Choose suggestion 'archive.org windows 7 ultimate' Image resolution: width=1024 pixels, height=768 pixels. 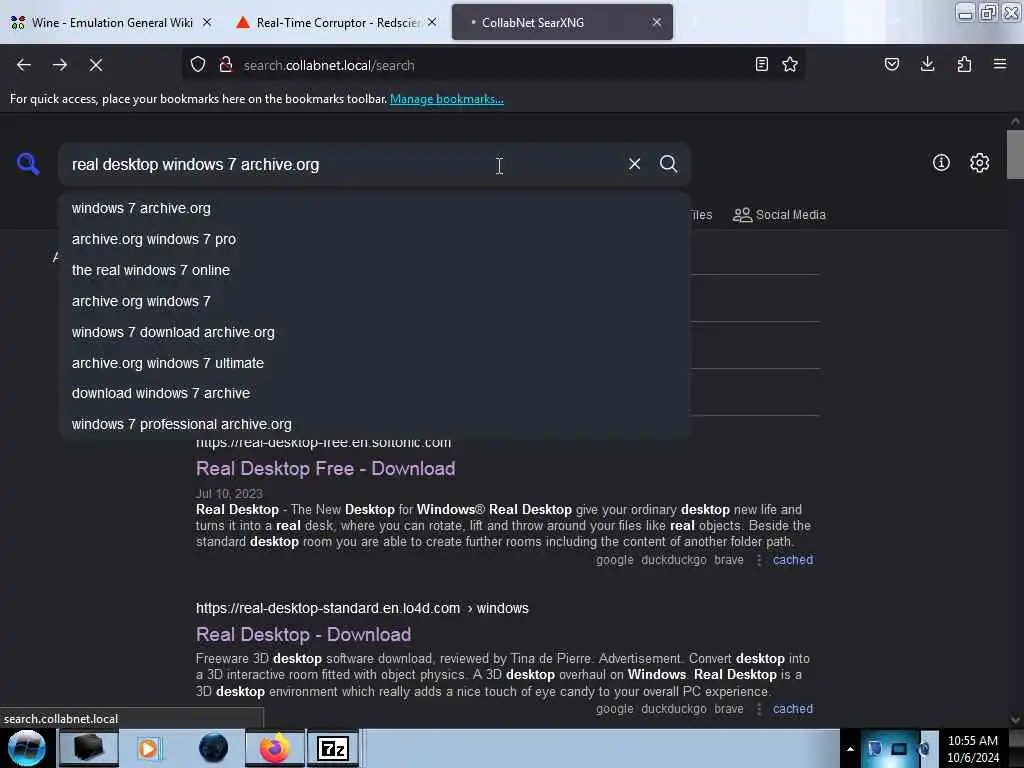pyautogui.click(x=375, y=362)
